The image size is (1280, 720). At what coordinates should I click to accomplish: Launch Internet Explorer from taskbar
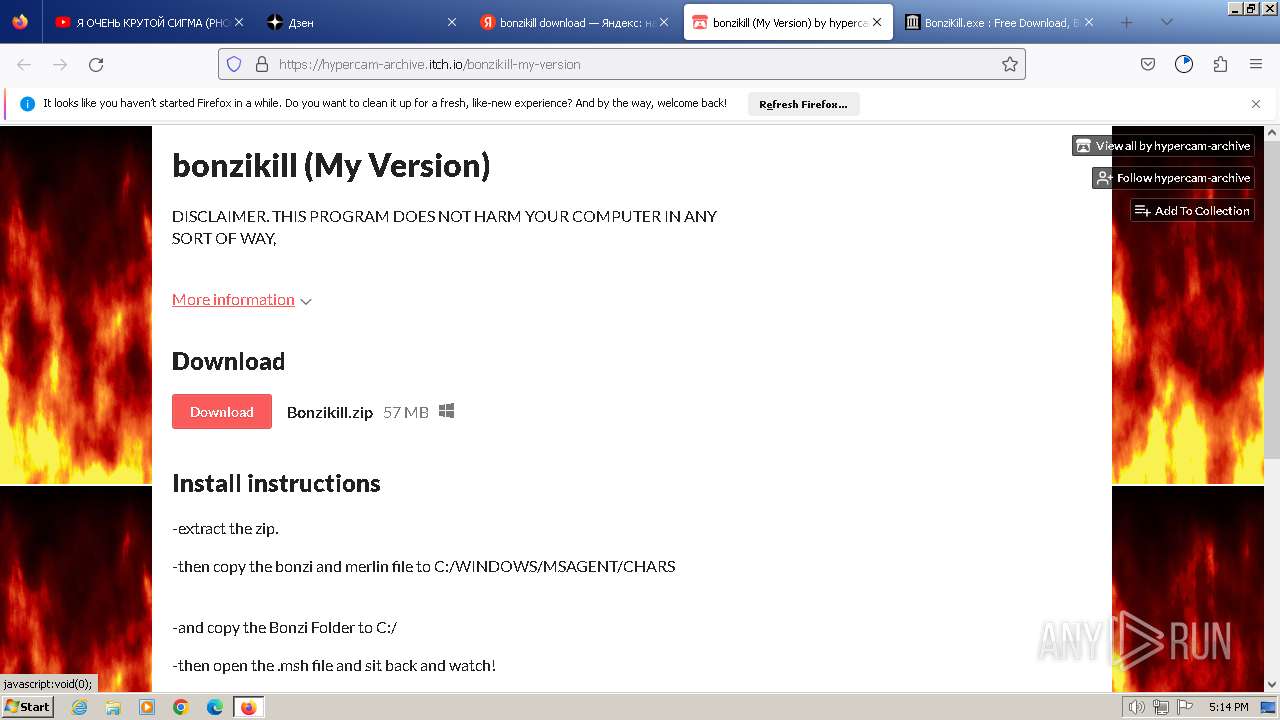point(79,707)
